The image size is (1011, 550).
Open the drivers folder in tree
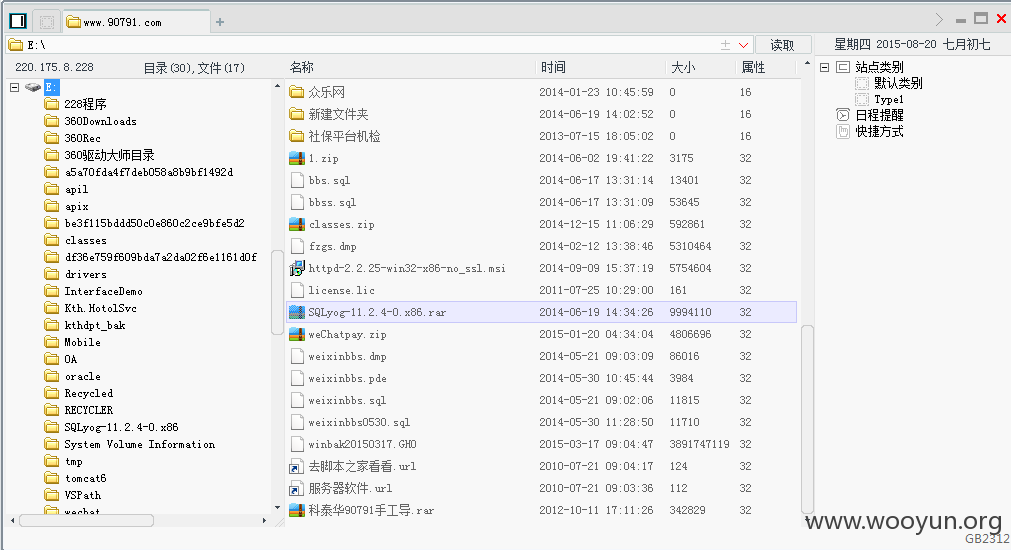(86, 274)
